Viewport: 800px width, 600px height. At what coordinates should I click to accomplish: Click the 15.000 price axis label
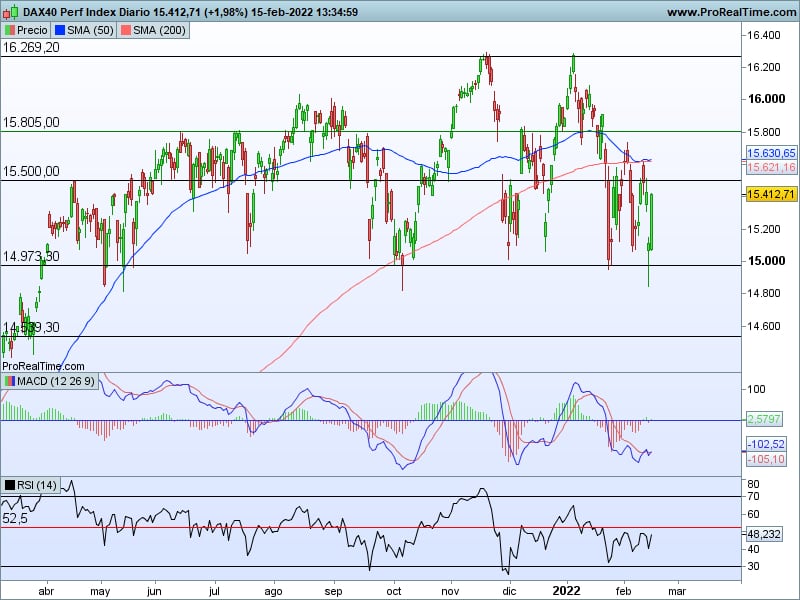tap(766, 261)
